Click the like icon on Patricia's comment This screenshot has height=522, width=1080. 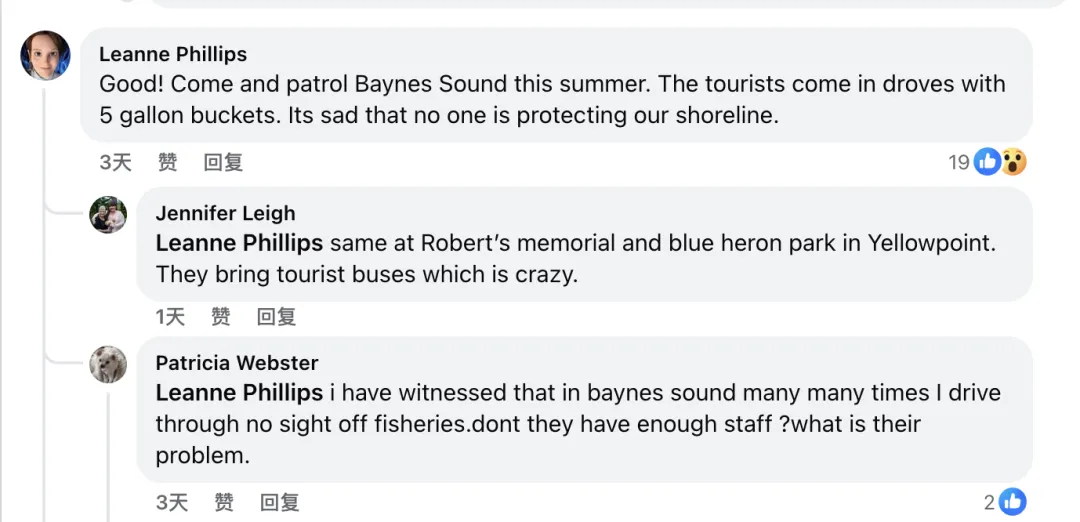tap(1012, 502)
